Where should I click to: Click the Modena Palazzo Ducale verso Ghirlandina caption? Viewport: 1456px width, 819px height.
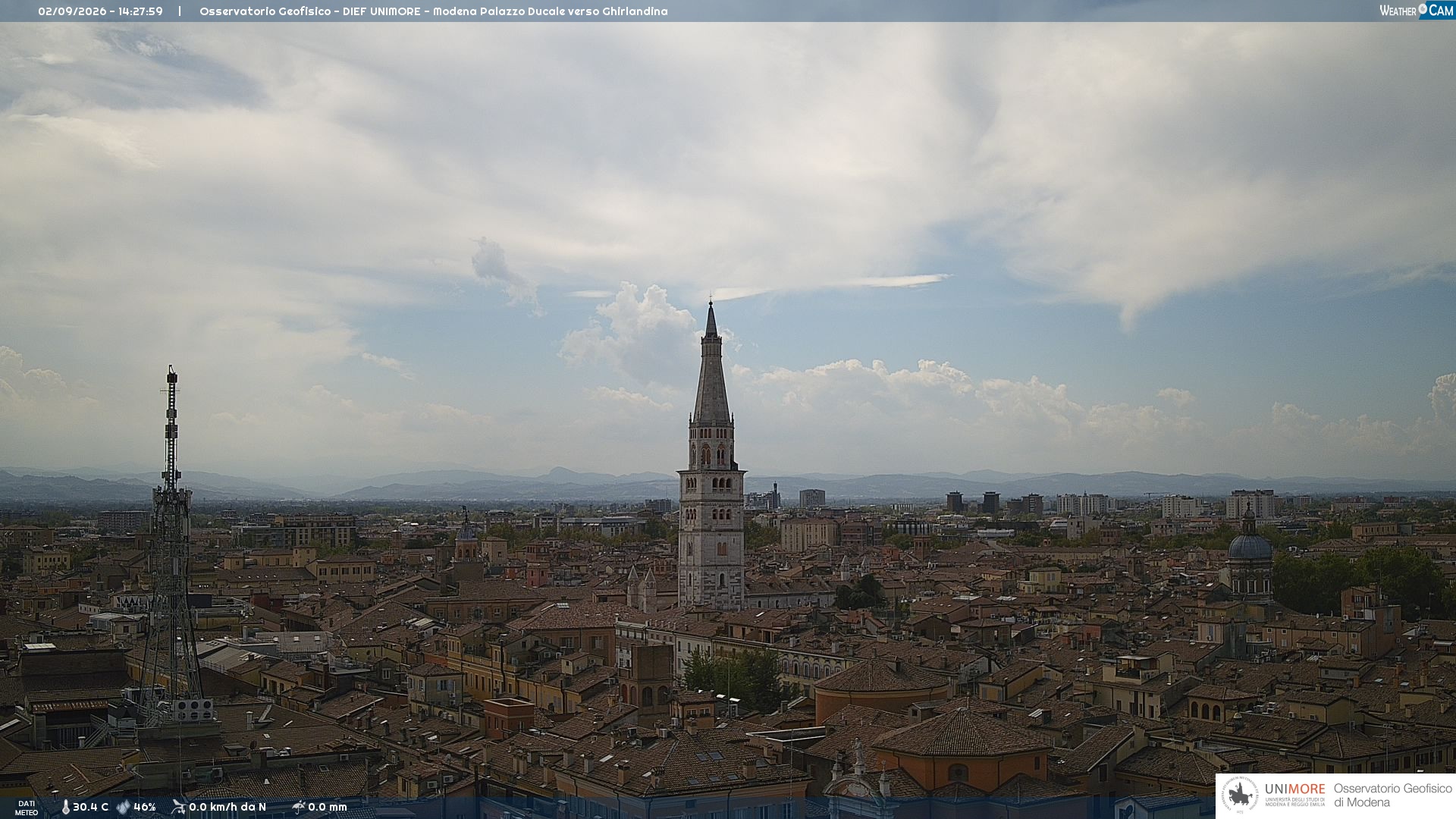551,11
